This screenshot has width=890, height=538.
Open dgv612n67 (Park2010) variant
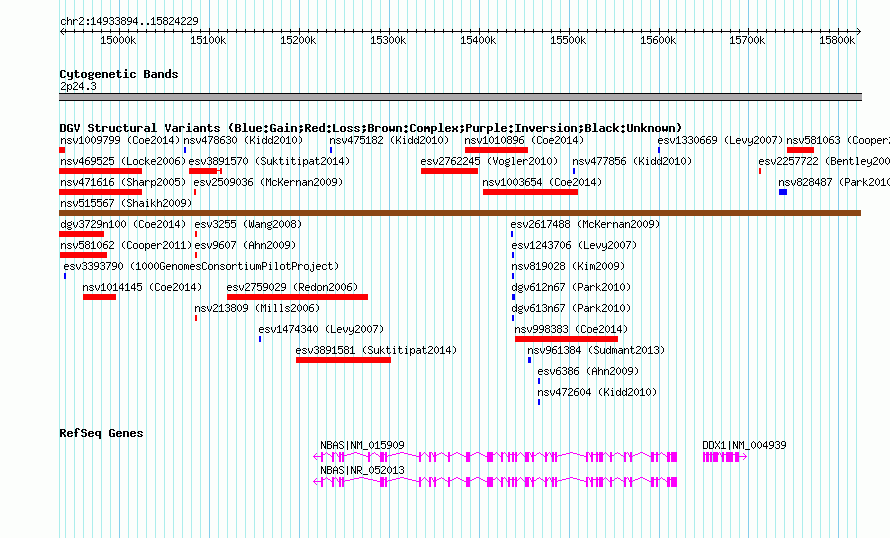(571, 287)
